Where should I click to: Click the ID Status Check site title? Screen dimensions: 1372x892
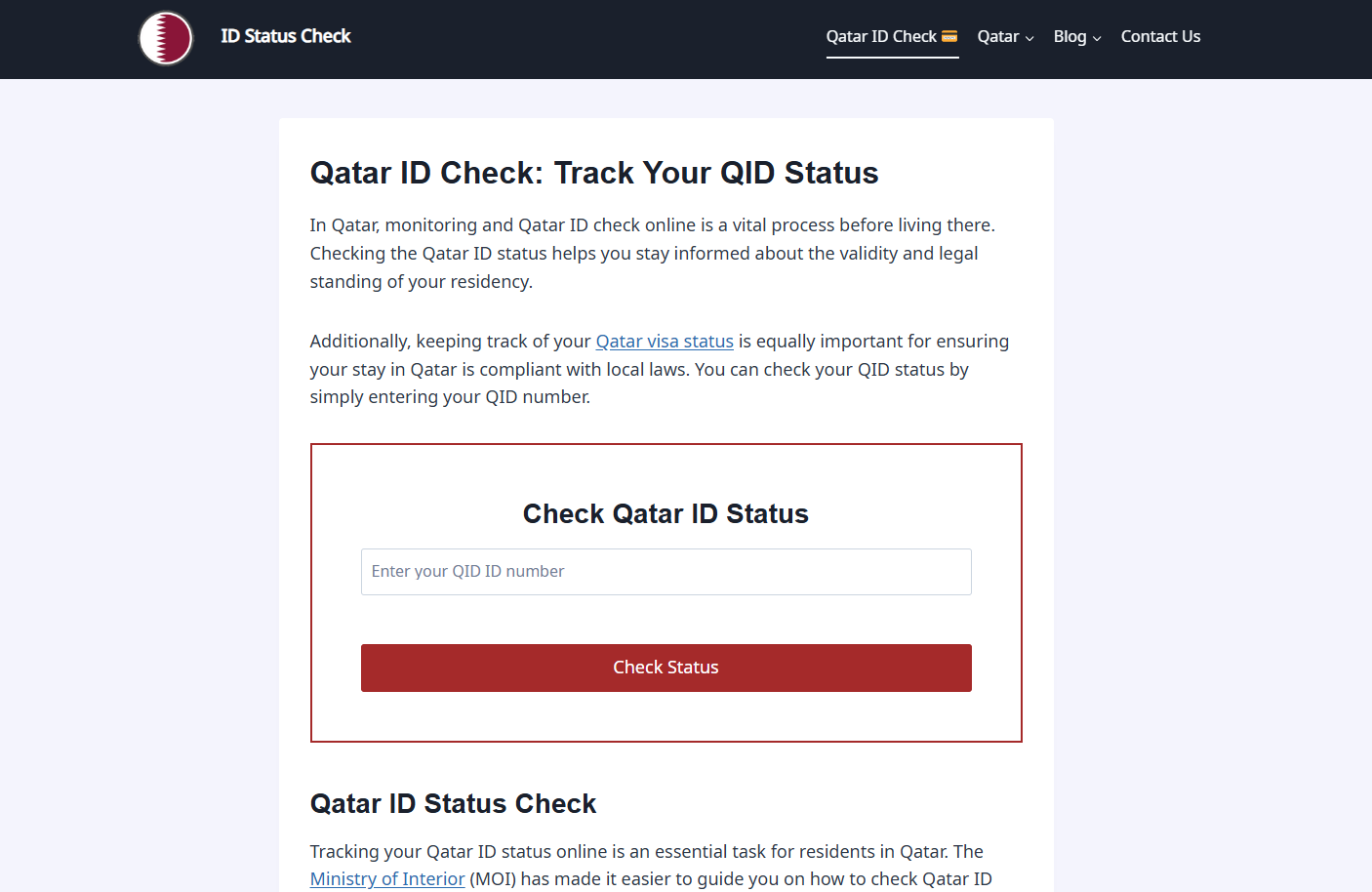286,36
